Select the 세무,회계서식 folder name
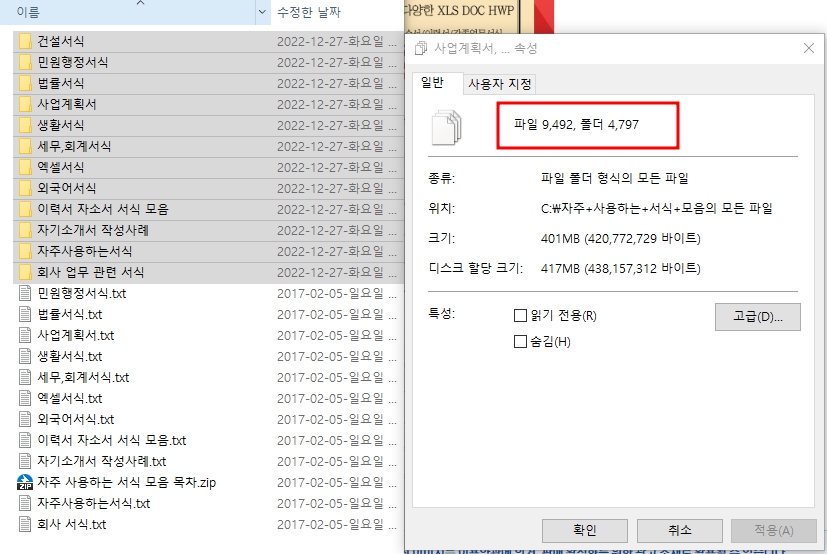827x554 pixels. click(x=74, y=146)
